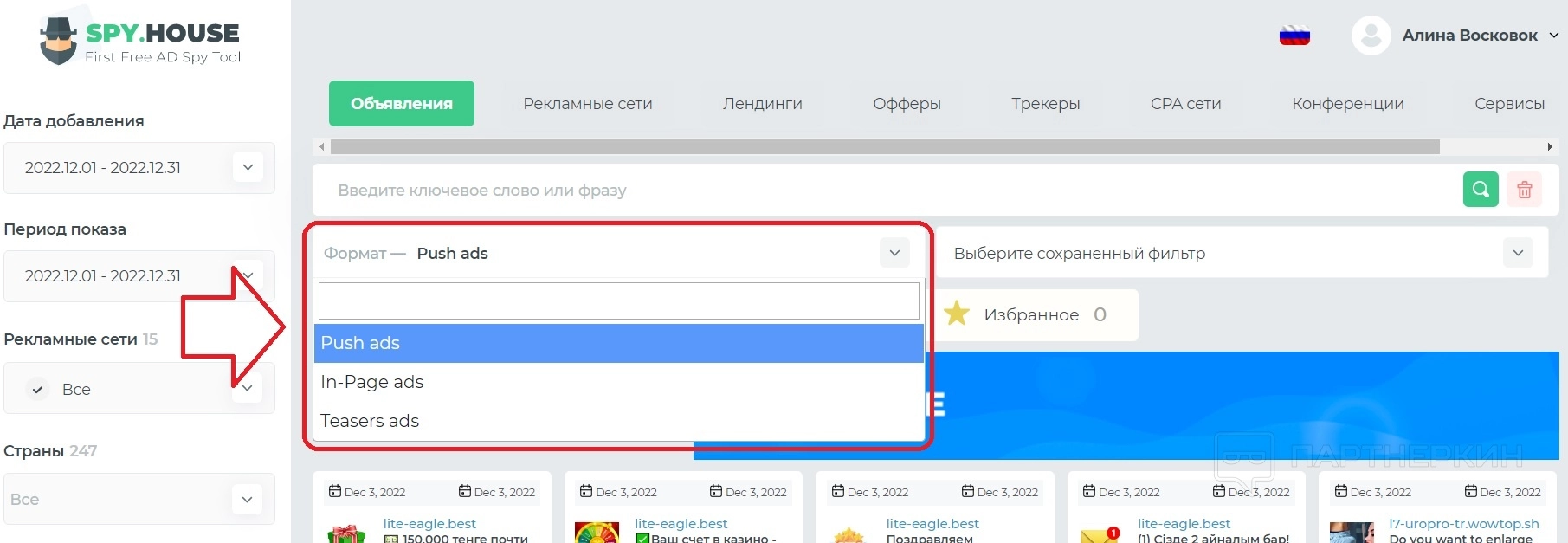Switch to the Офферы tab

[x=907, y=103]
